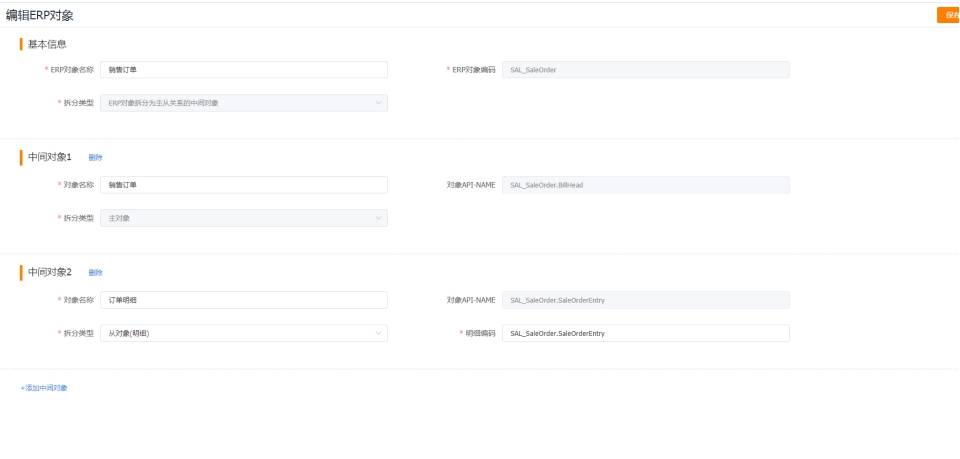This screenshot has height=459, width=960.
Task: Expand the 主对象 拆分类型 dropdown
Action: [244, 218]
